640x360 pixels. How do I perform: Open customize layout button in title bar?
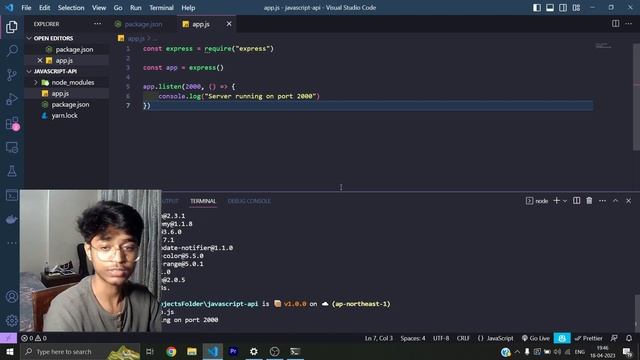tap(576, 8)
